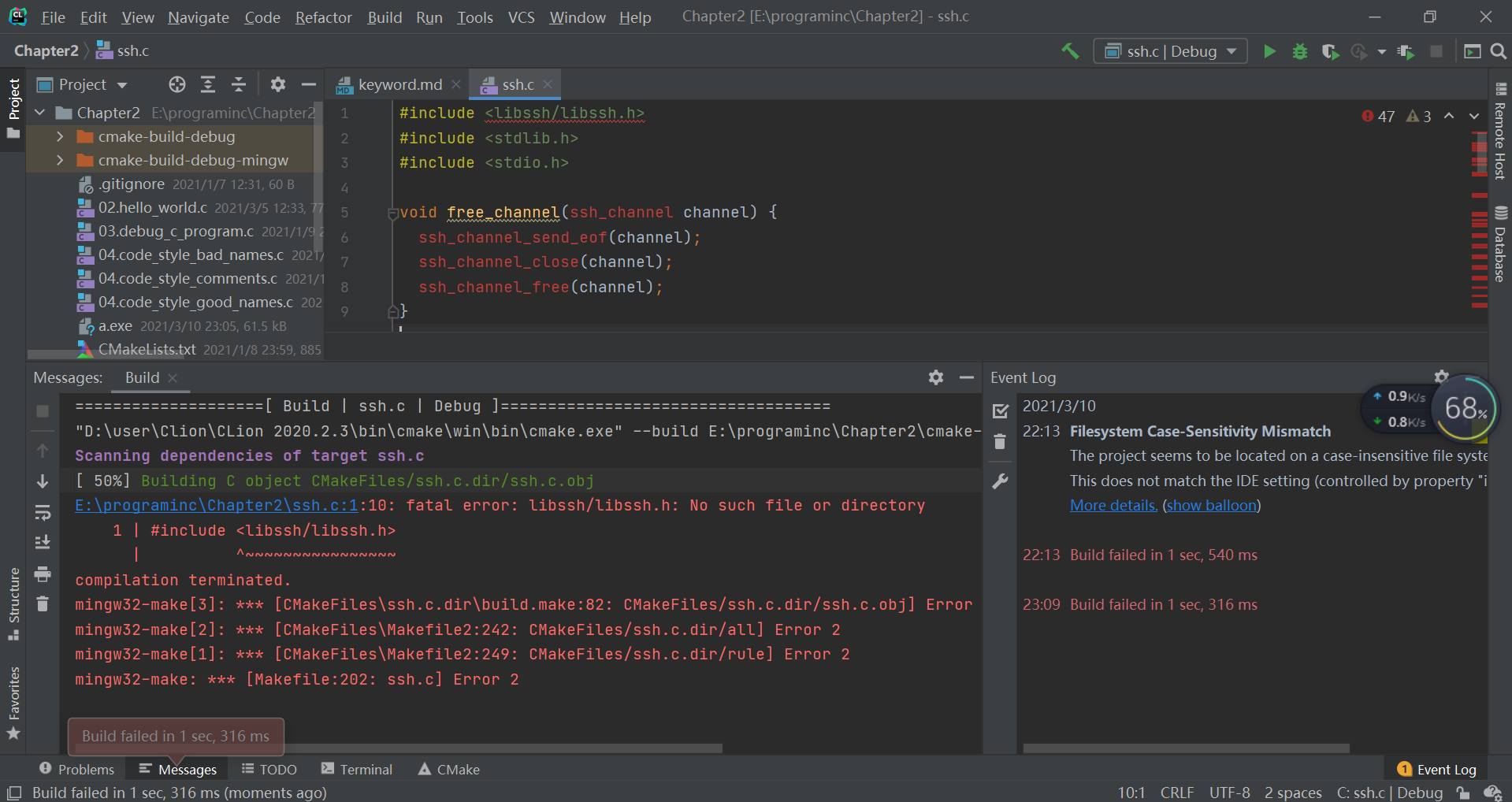This screenshot has height=802, width=1512.
Task: Expand the cmake-build-debug folder
Action: [60, 136]
